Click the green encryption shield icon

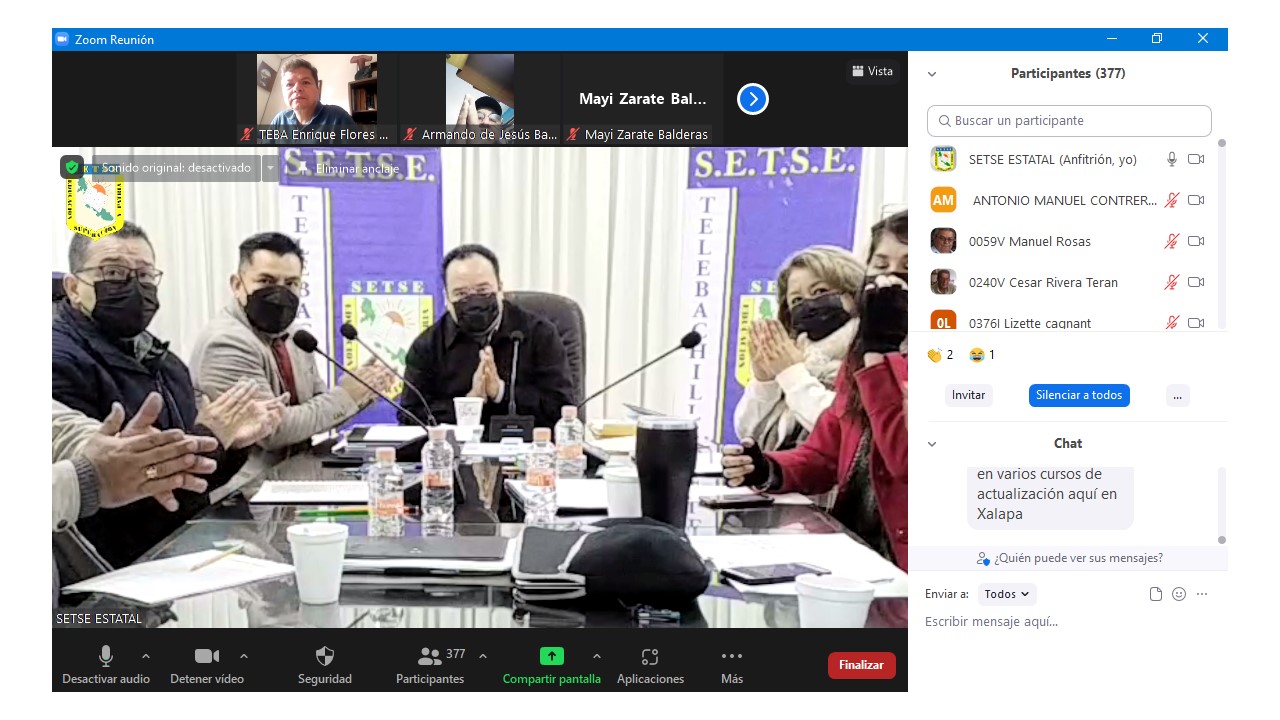[x=72, y=168]
